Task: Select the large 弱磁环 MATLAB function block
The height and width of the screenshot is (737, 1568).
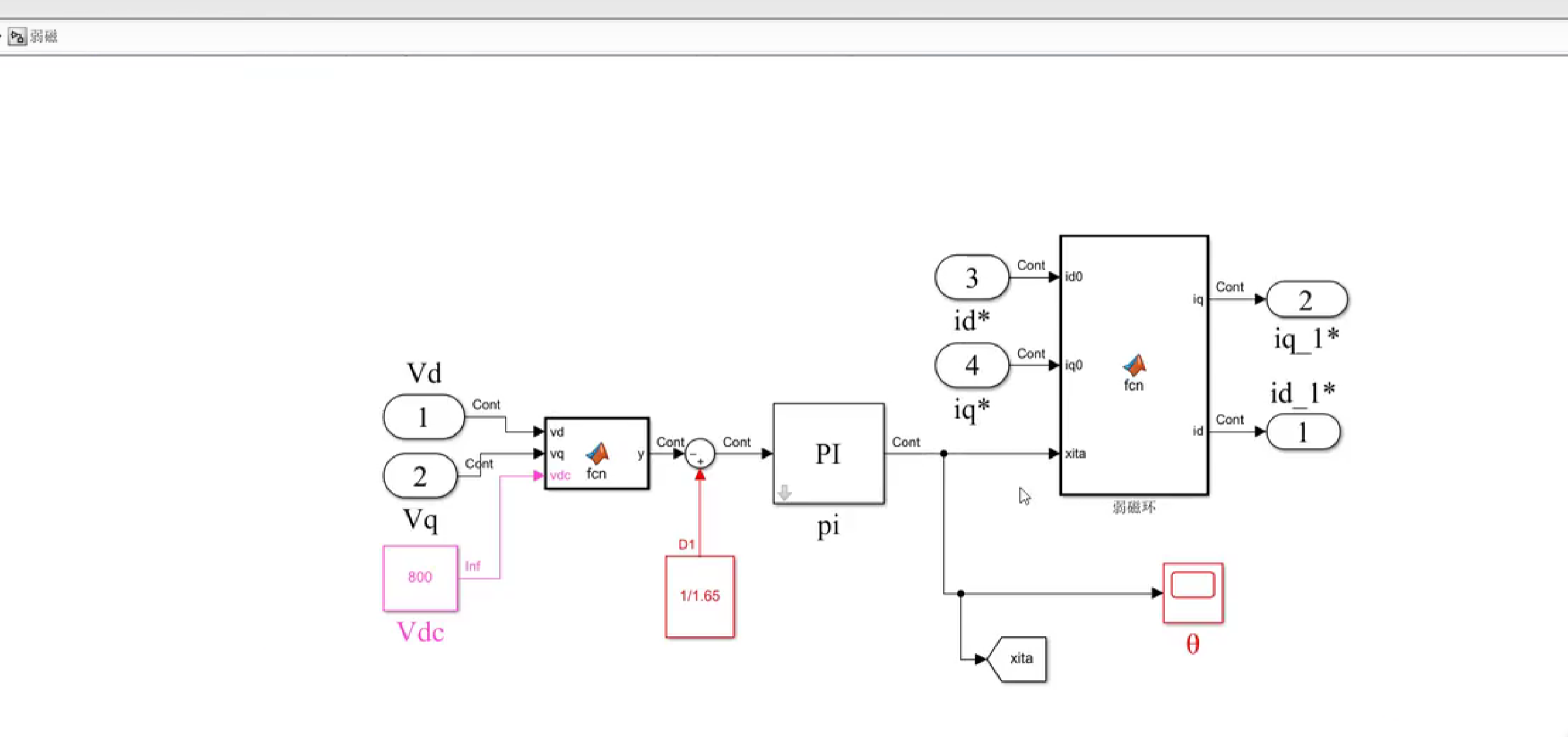Action: 1133,364
